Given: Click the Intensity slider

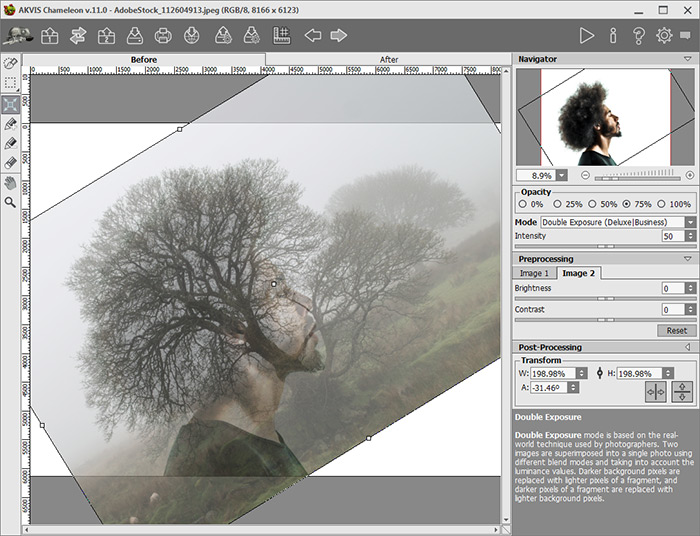Looking at the screenshot, I should coord(605,246).
